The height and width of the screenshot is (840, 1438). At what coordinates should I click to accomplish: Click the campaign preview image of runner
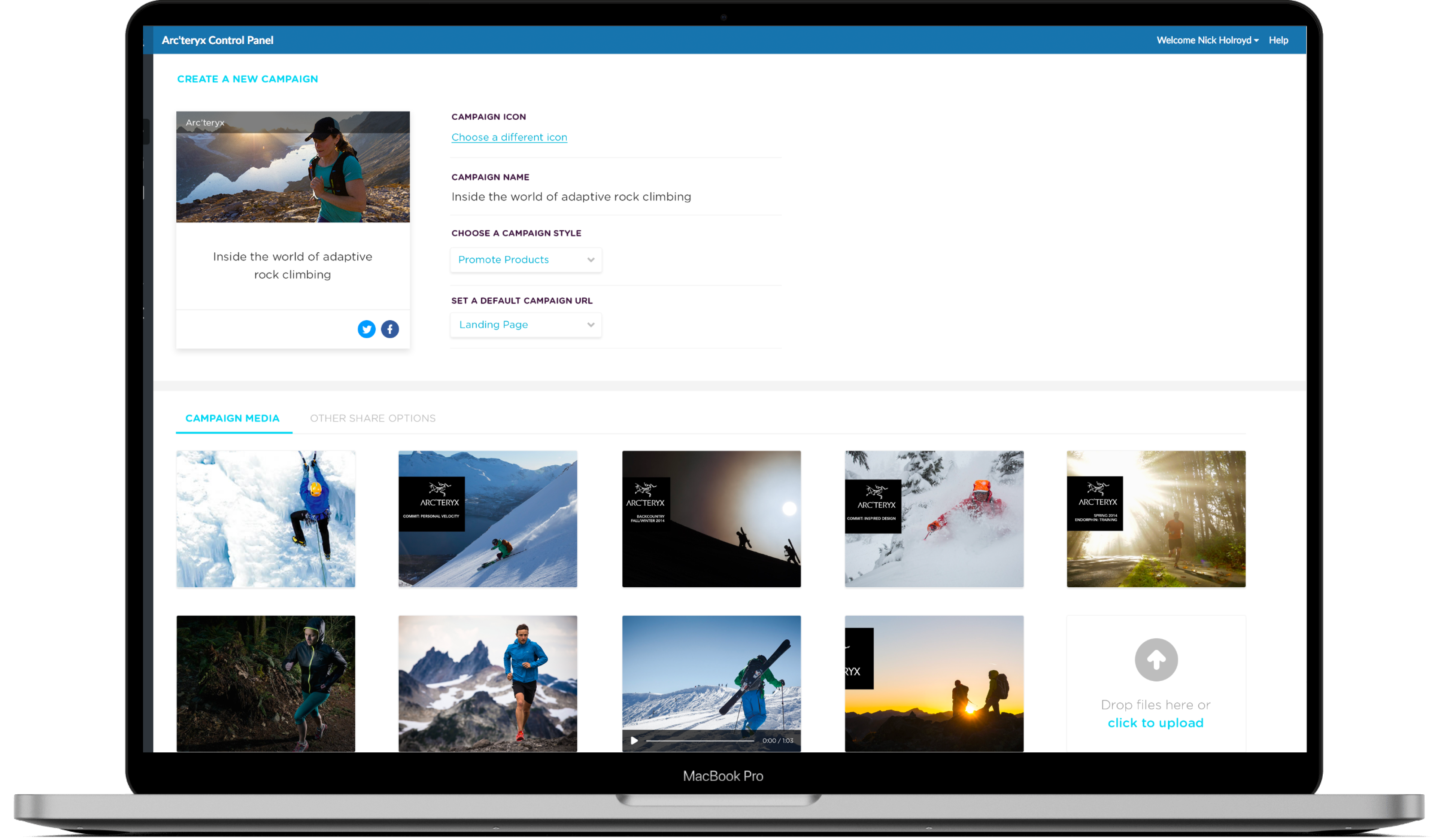pyautogui.click(x=293, y=167)
